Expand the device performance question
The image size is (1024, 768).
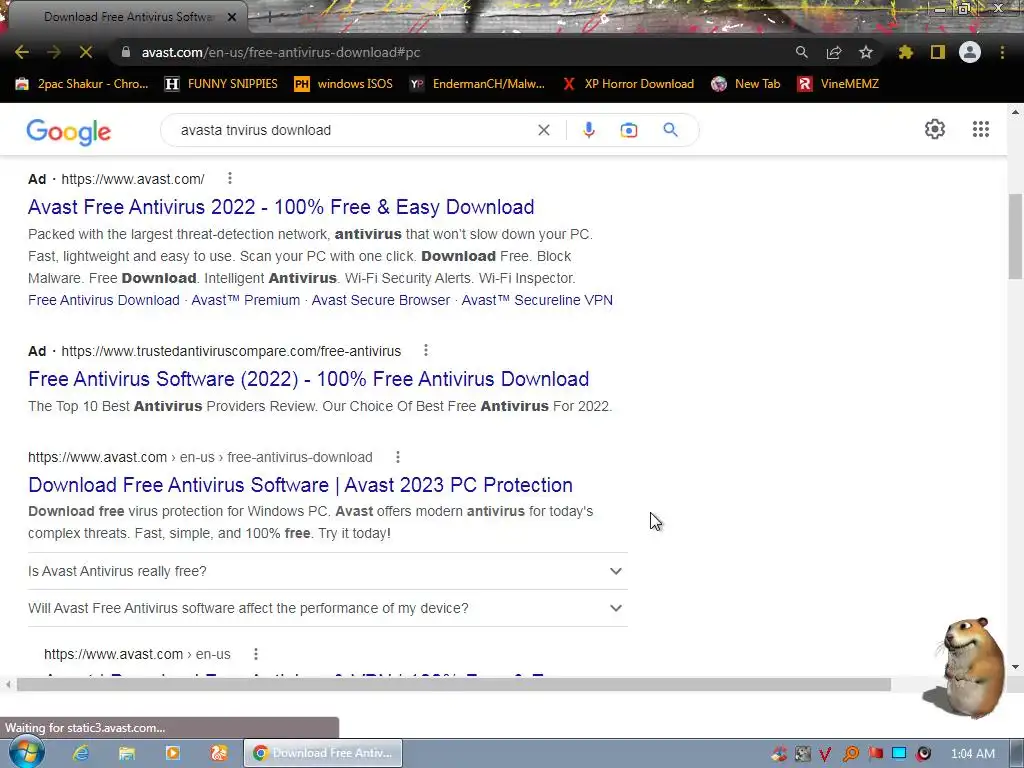(328, 608)
